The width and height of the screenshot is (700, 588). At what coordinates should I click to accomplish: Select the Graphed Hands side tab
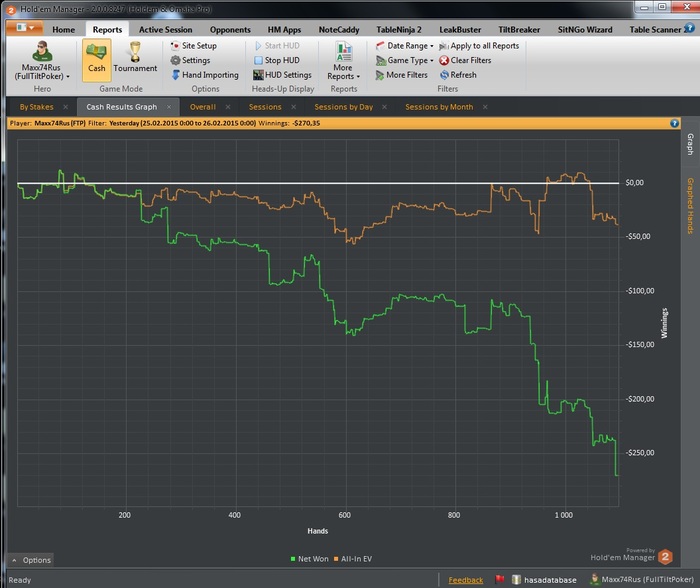click(690, 206)
